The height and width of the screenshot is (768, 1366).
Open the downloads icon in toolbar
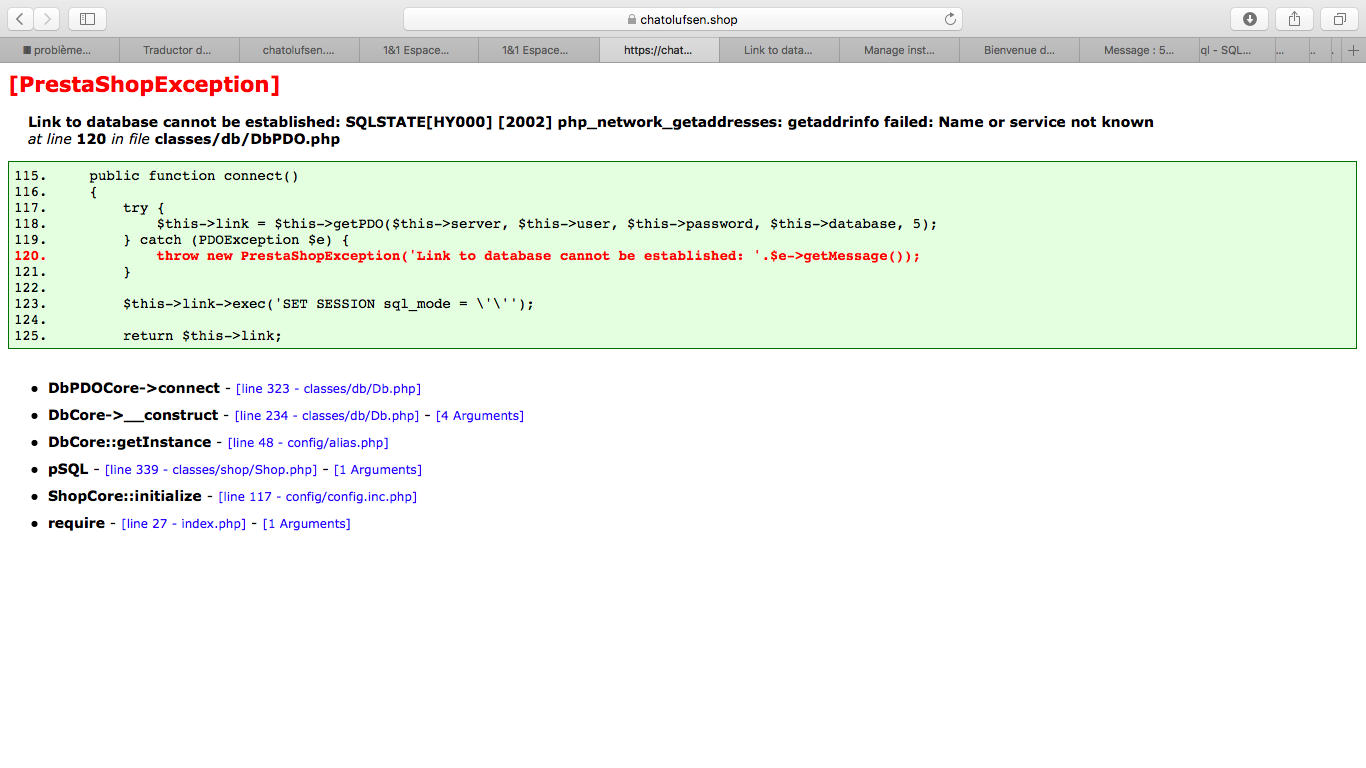point(1250,19)
